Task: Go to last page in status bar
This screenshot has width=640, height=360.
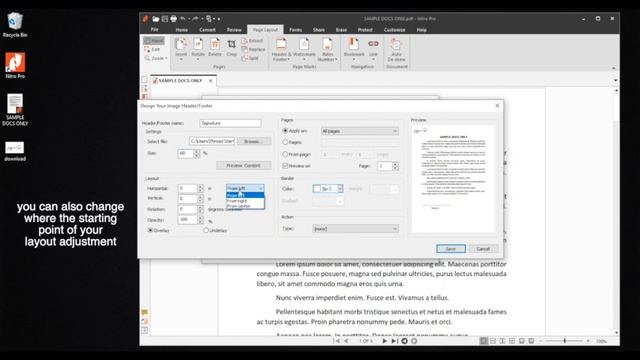Action: click(x=394, y=341)
